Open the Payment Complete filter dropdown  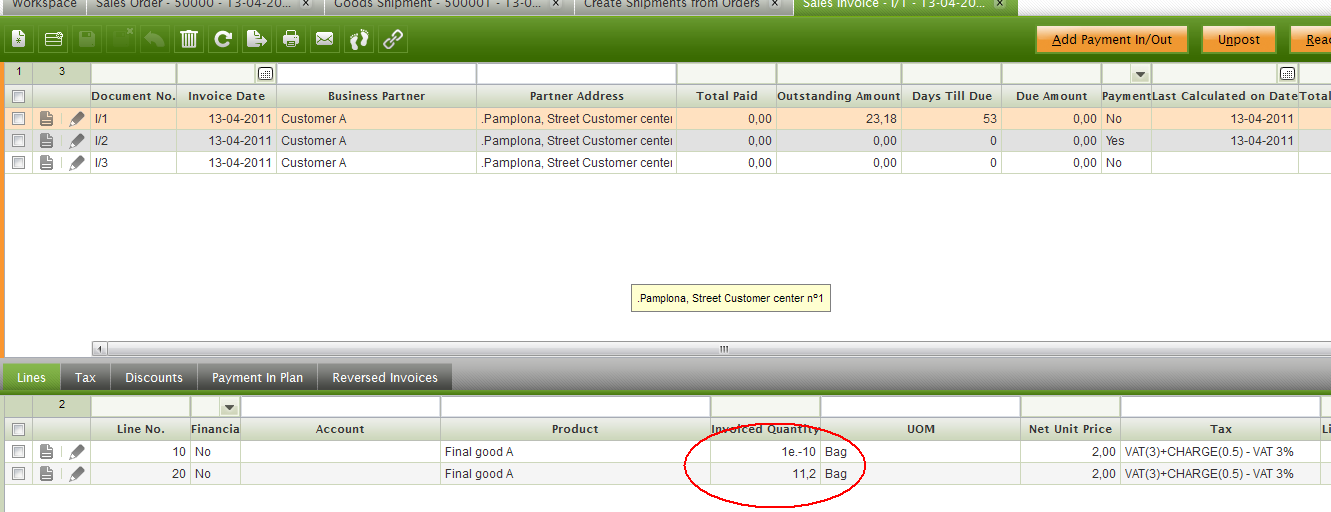[x=1140, y=74]
